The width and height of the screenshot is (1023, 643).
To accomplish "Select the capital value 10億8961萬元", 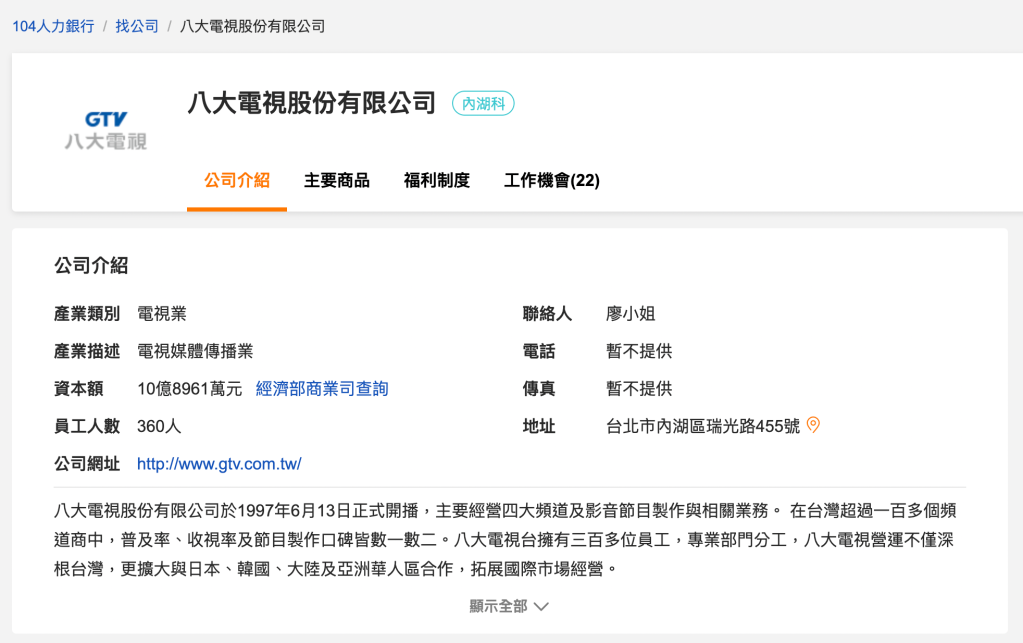I will coord(189,389).
